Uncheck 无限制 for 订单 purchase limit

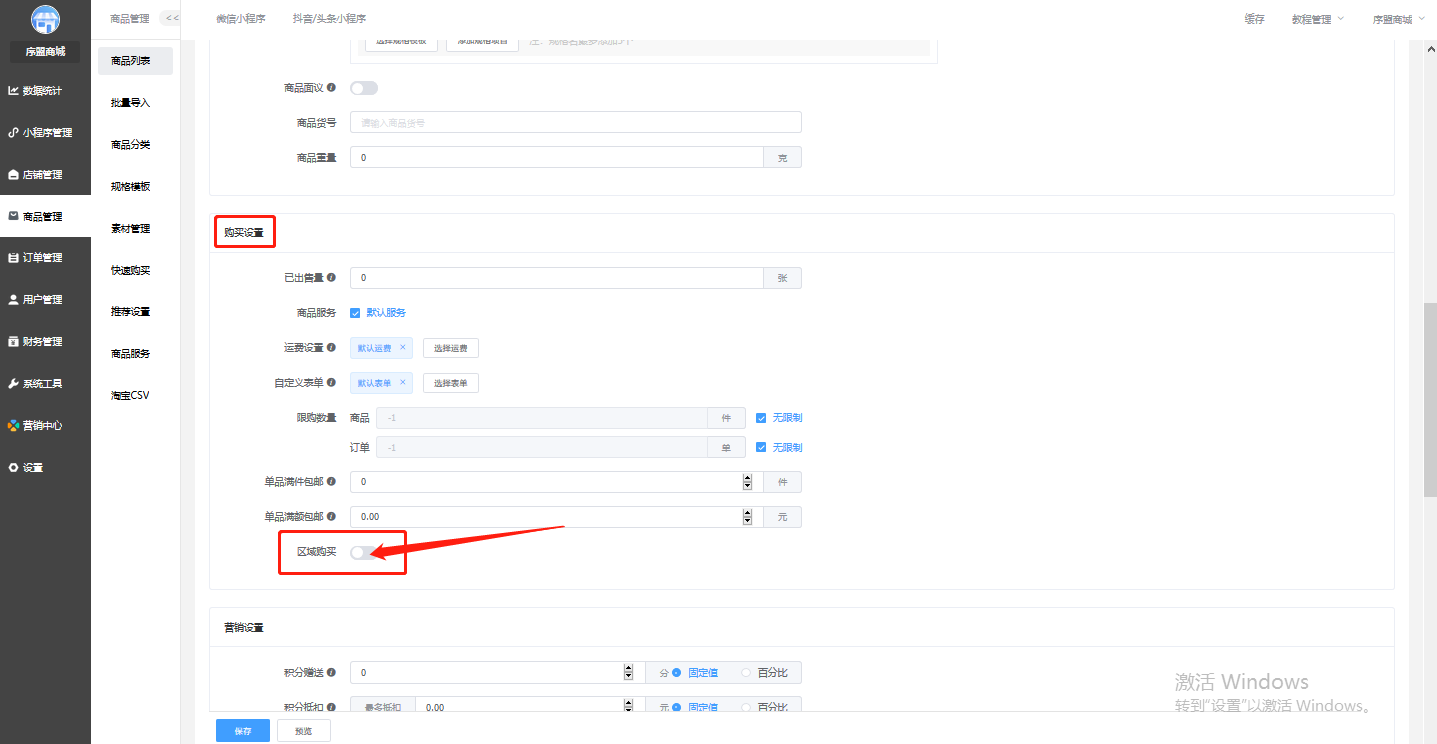click(761, 448)
